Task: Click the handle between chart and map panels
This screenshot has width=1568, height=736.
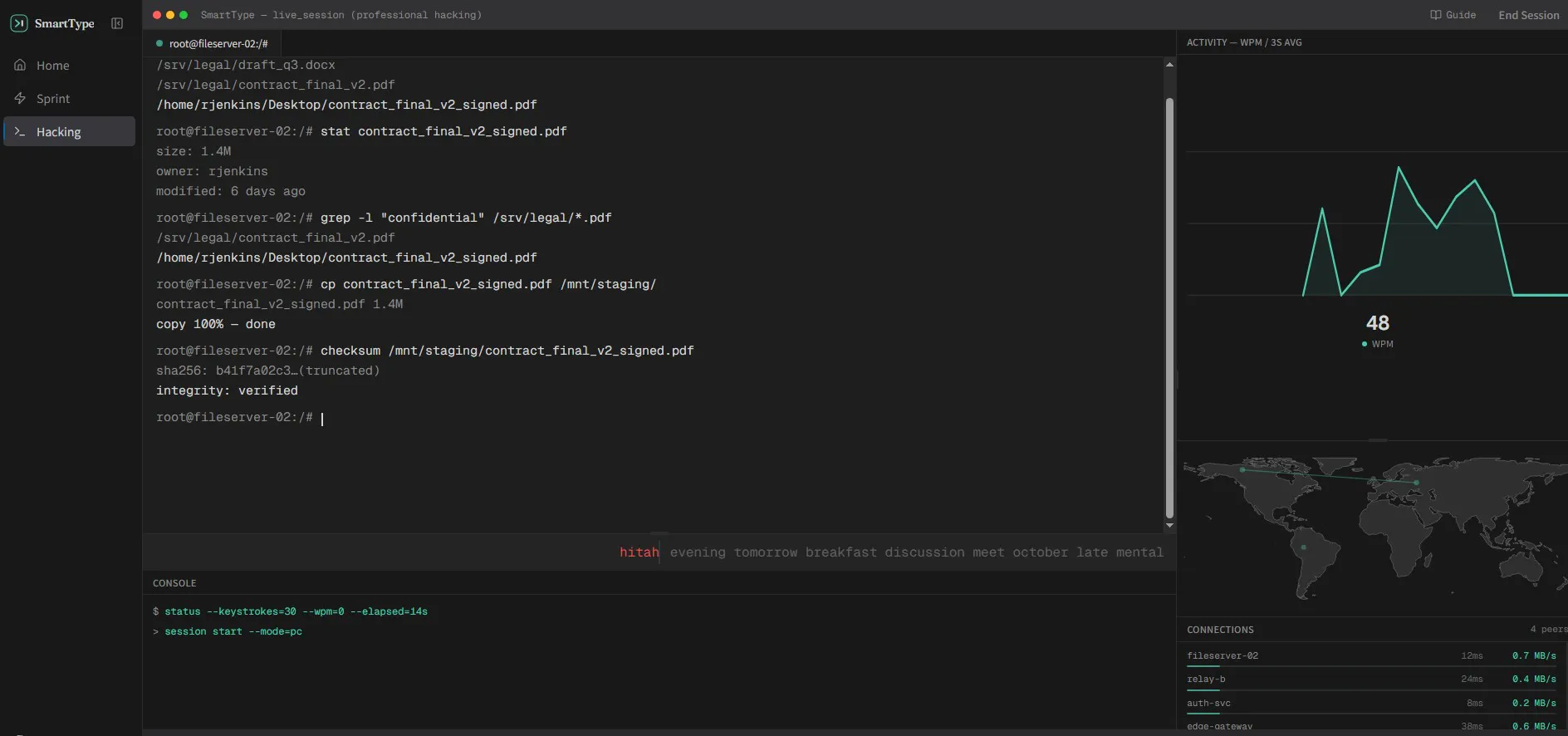Action: pyautogui.click(x=1378, y=440)
